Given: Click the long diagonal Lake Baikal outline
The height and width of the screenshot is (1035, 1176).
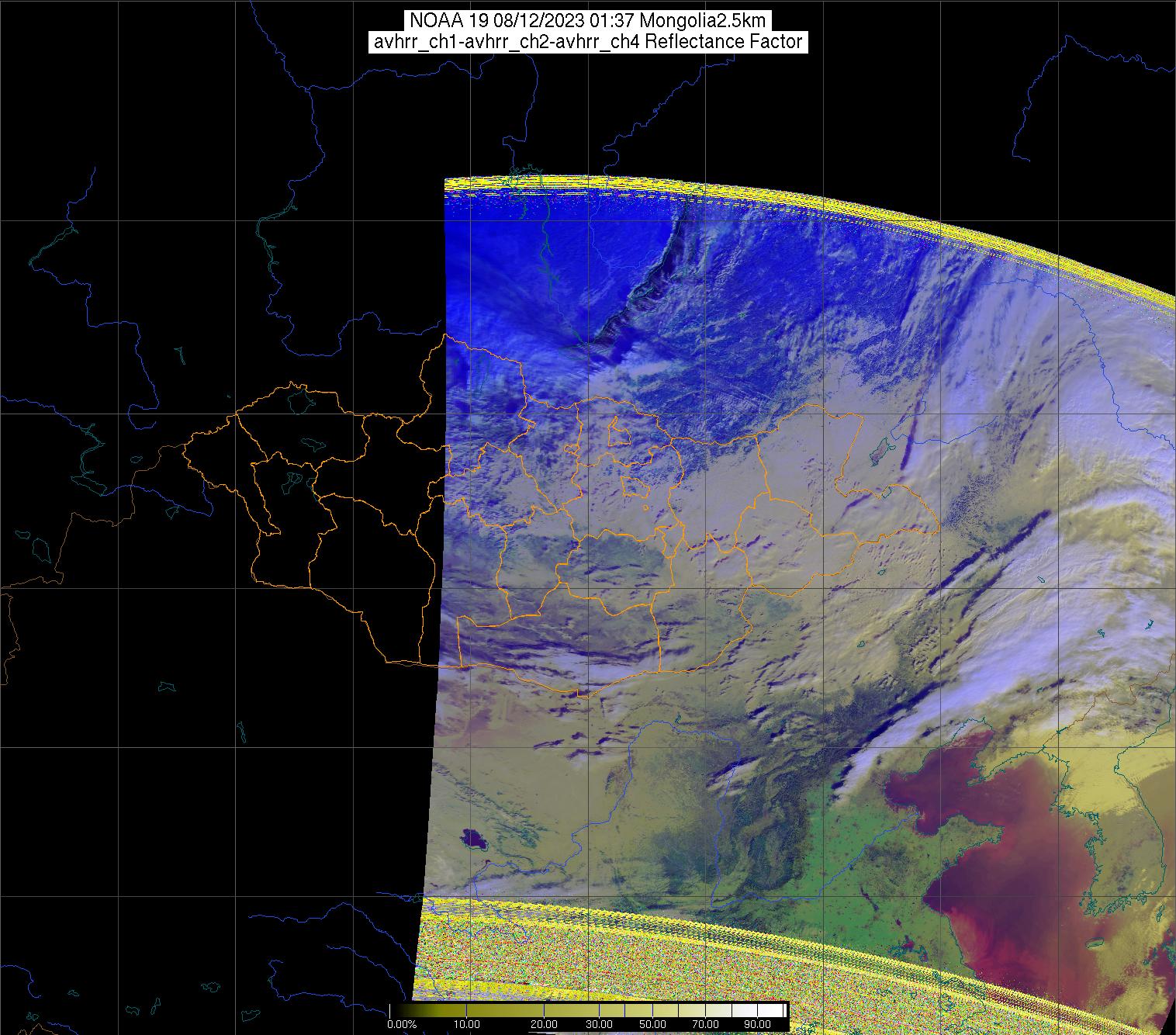Looking at the screenshot, I should (x=652, y=279).
